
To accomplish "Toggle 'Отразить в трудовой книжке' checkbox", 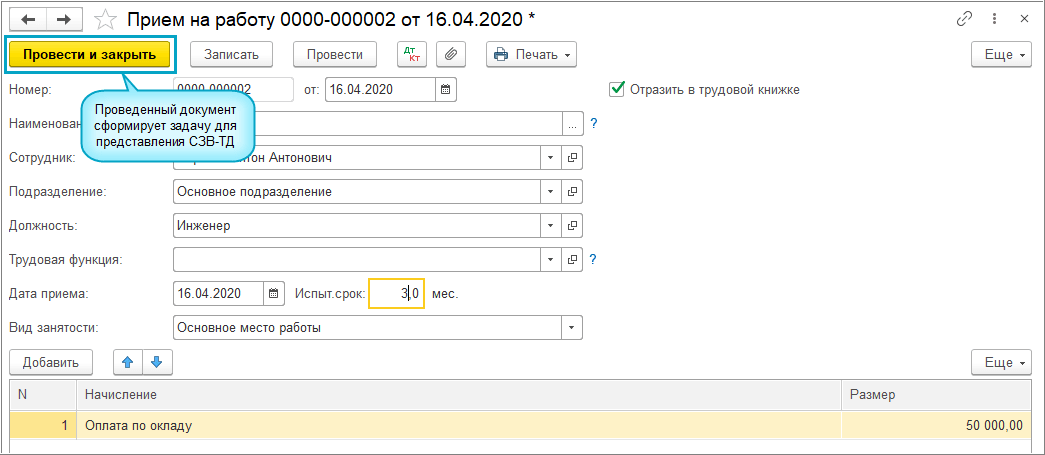I will tap(616, 89).
